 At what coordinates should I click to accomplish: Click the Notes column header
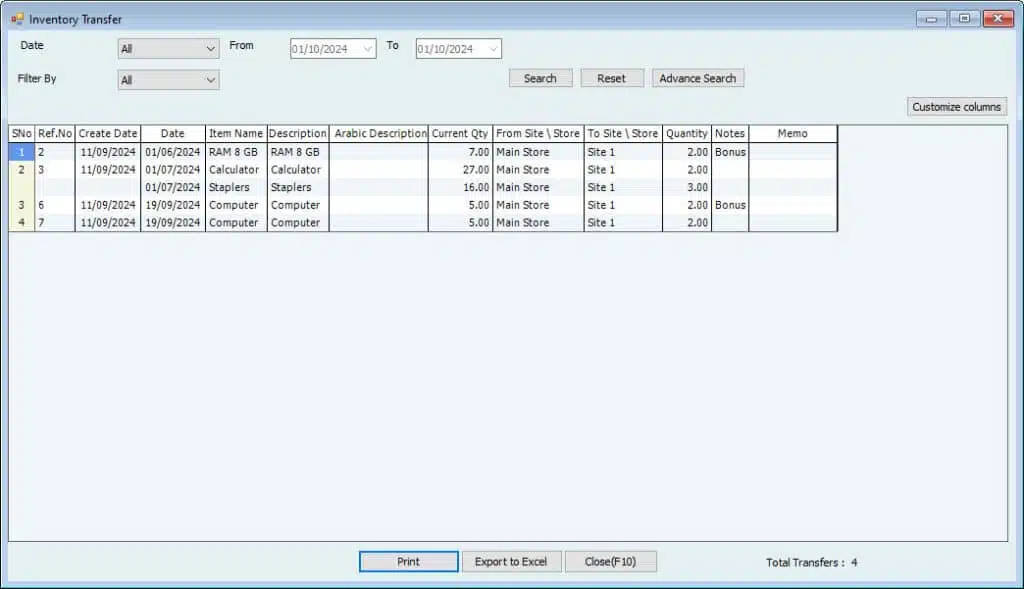click(x=729, y=133)
